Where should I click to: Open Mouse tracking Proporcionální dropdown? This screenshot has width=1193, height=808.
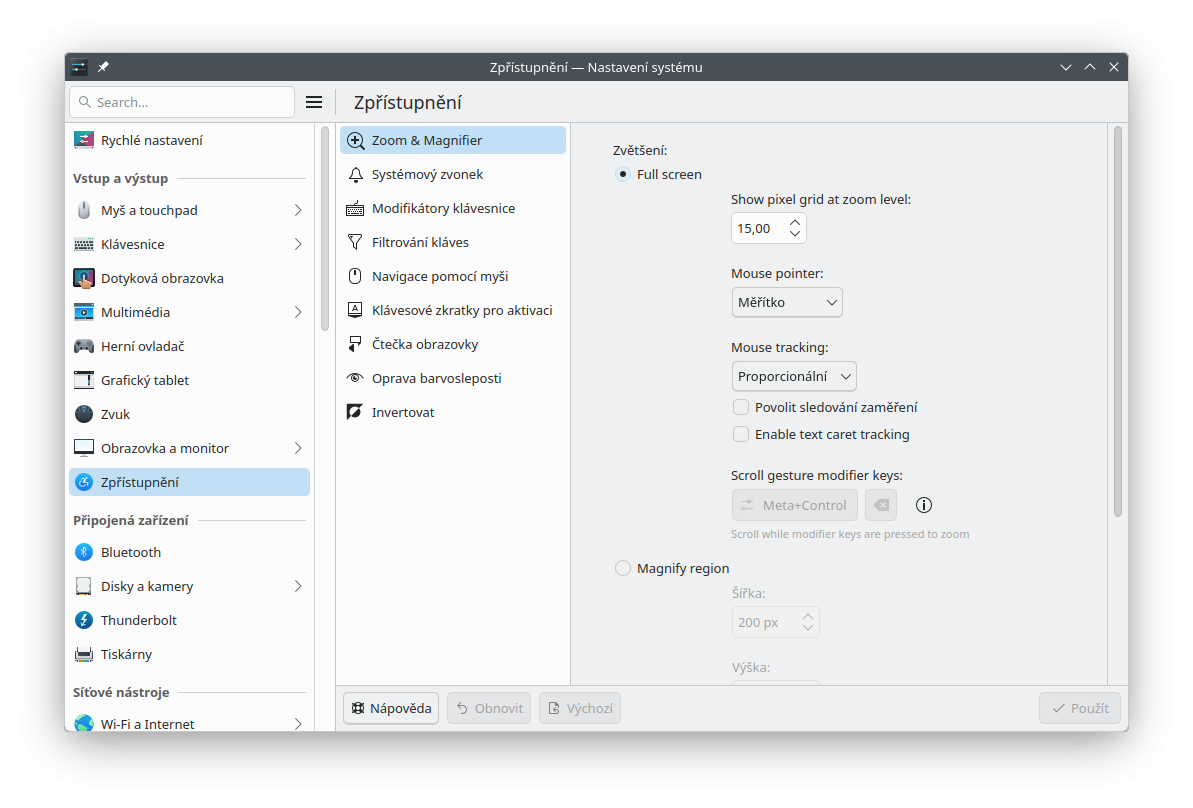pyautogui.click(x=794, y=376)
